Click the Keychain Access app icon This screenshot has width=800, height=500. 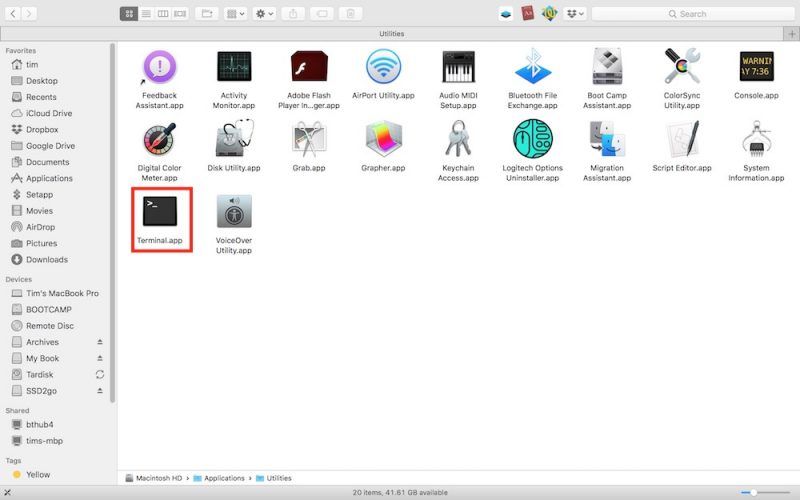pos(458,140)
